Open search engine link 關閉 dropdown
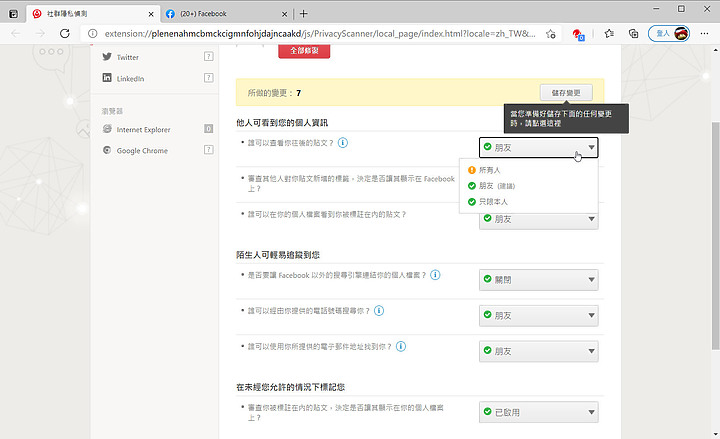This screenshot has height=439, width=720. [x=539, y=280]
